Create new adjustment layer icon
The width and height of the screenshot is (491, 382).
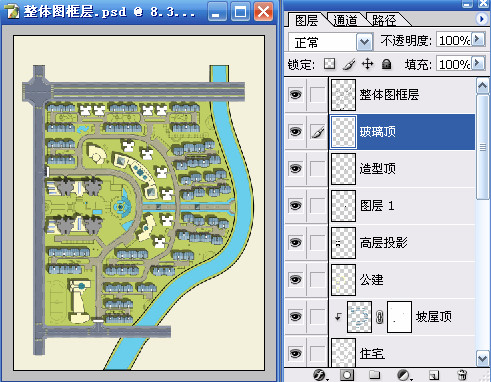click(x=404, y=375)
